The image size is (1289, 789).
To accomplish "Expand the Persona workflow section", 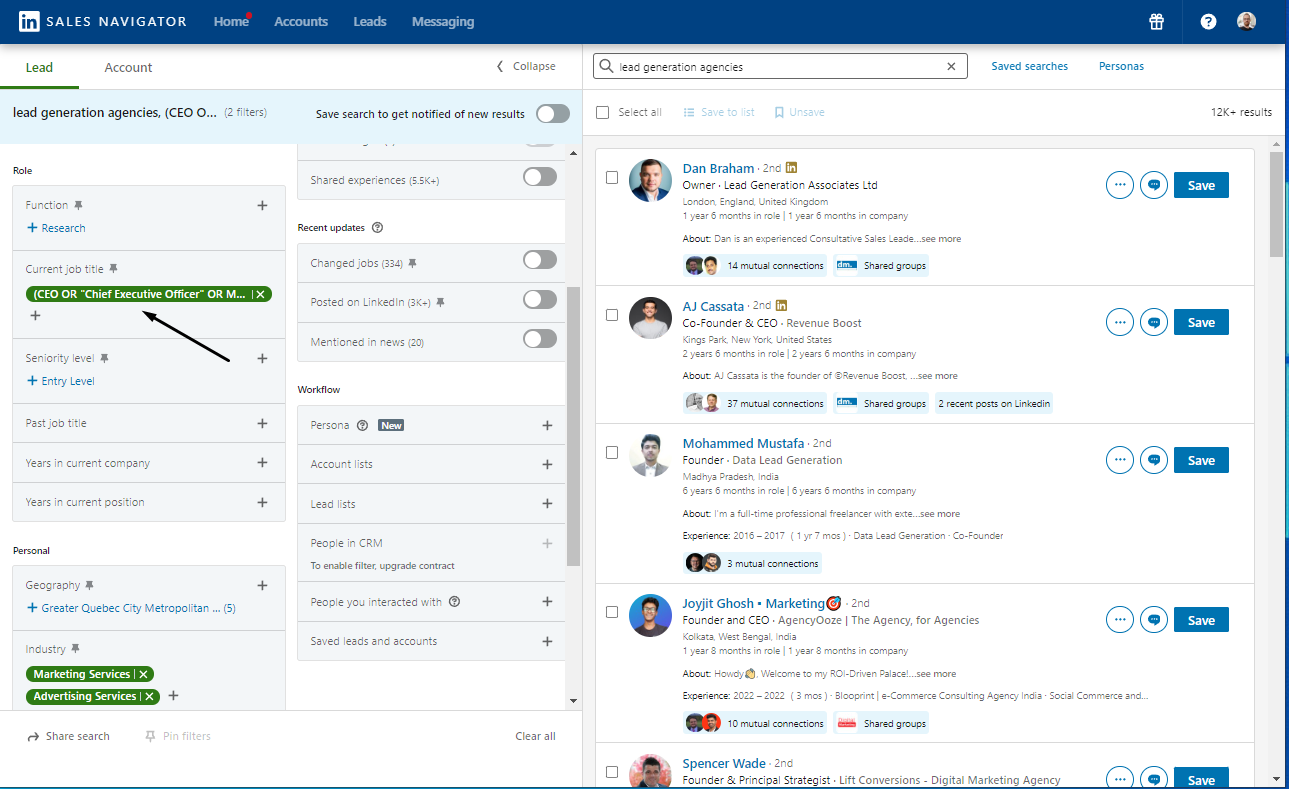I will 547,425.
